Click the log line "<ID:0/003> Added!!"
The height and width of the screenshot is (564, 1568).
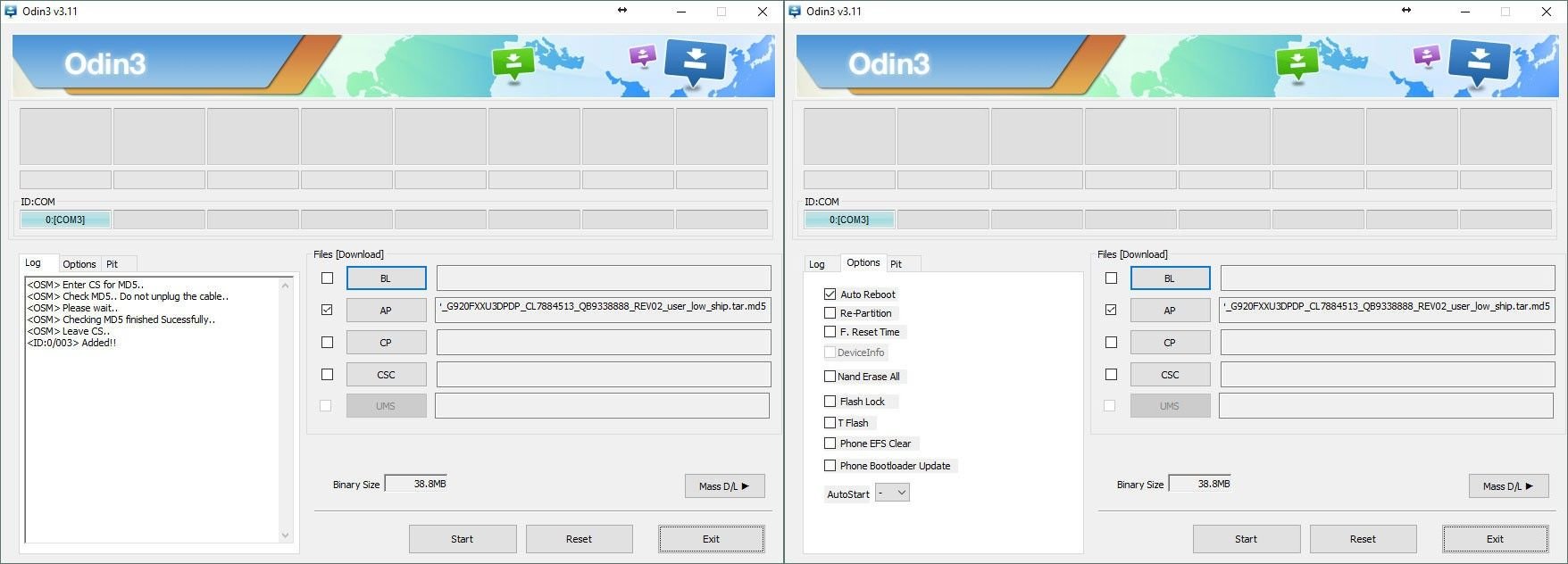click(71, 343)
